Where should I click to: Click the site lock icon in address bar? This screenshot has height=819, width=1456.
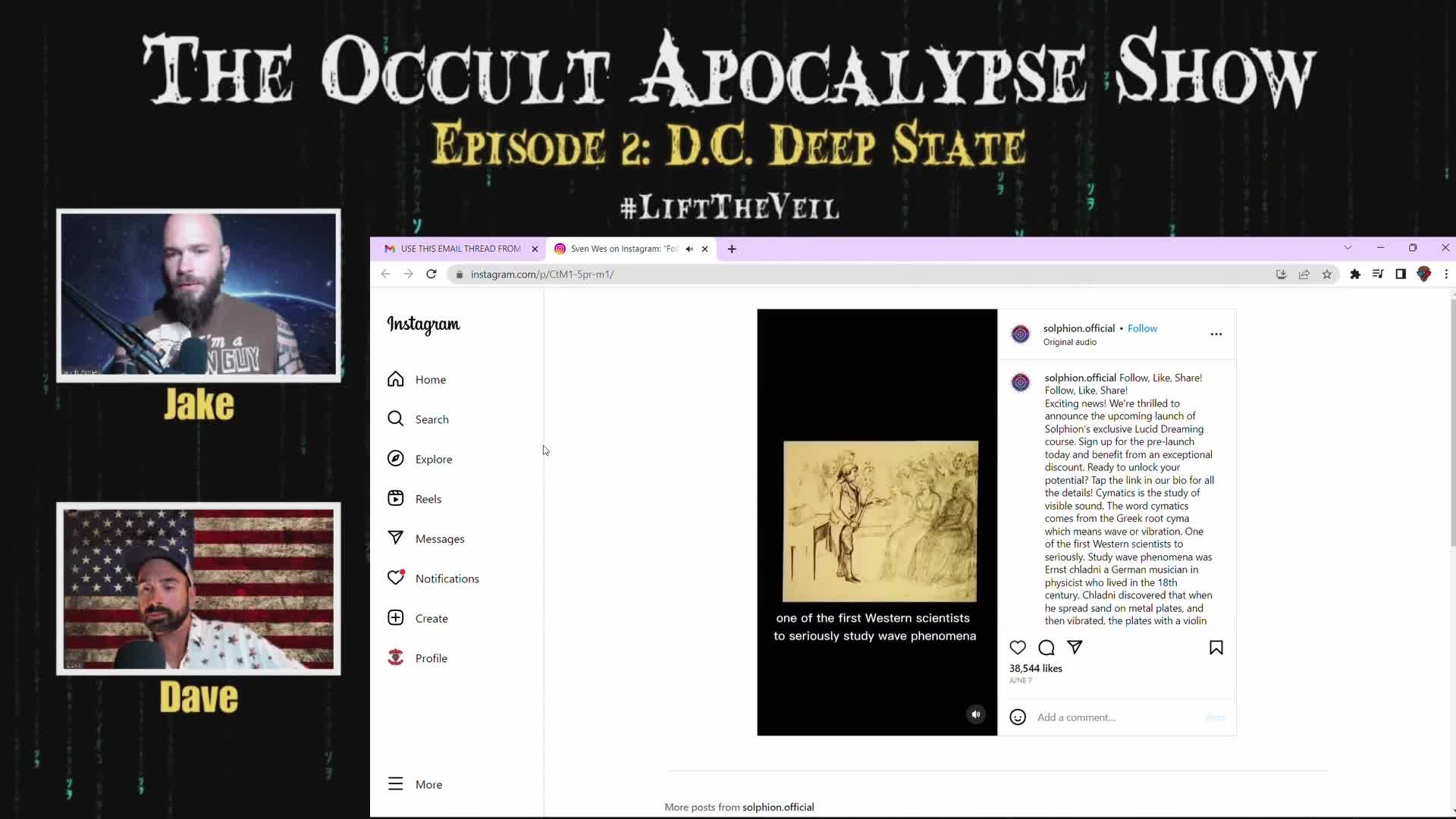[x=459, y=275]
